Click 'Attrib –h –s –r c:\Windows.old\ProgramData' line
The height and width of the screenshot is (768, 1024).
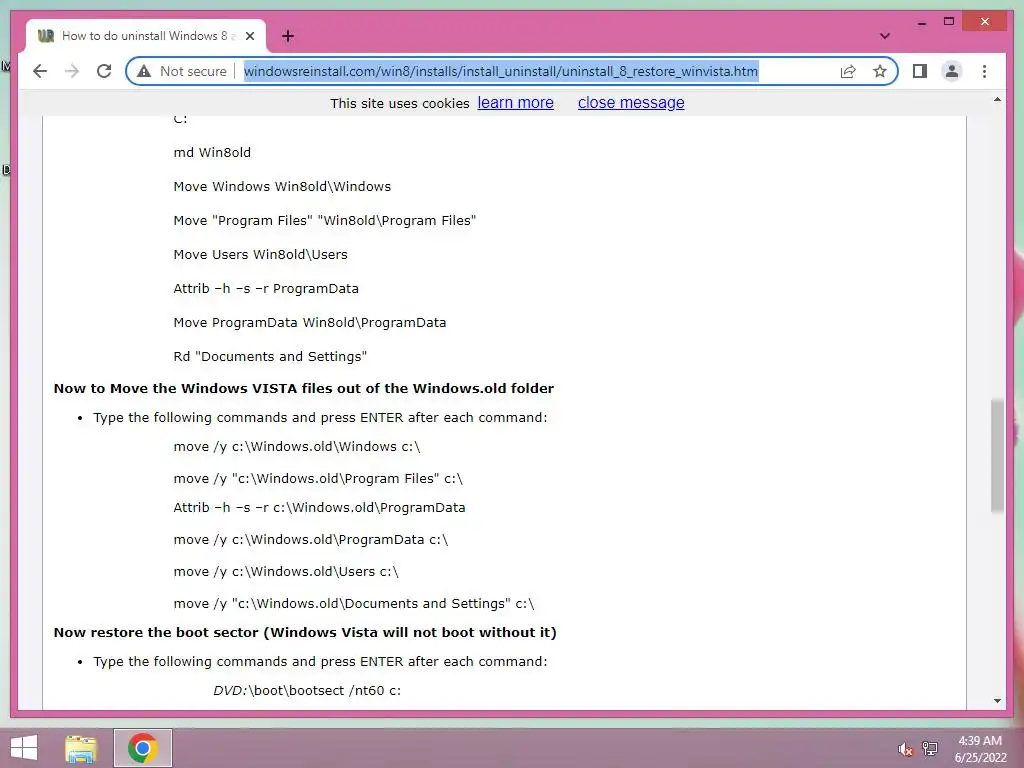coord(319,507)
